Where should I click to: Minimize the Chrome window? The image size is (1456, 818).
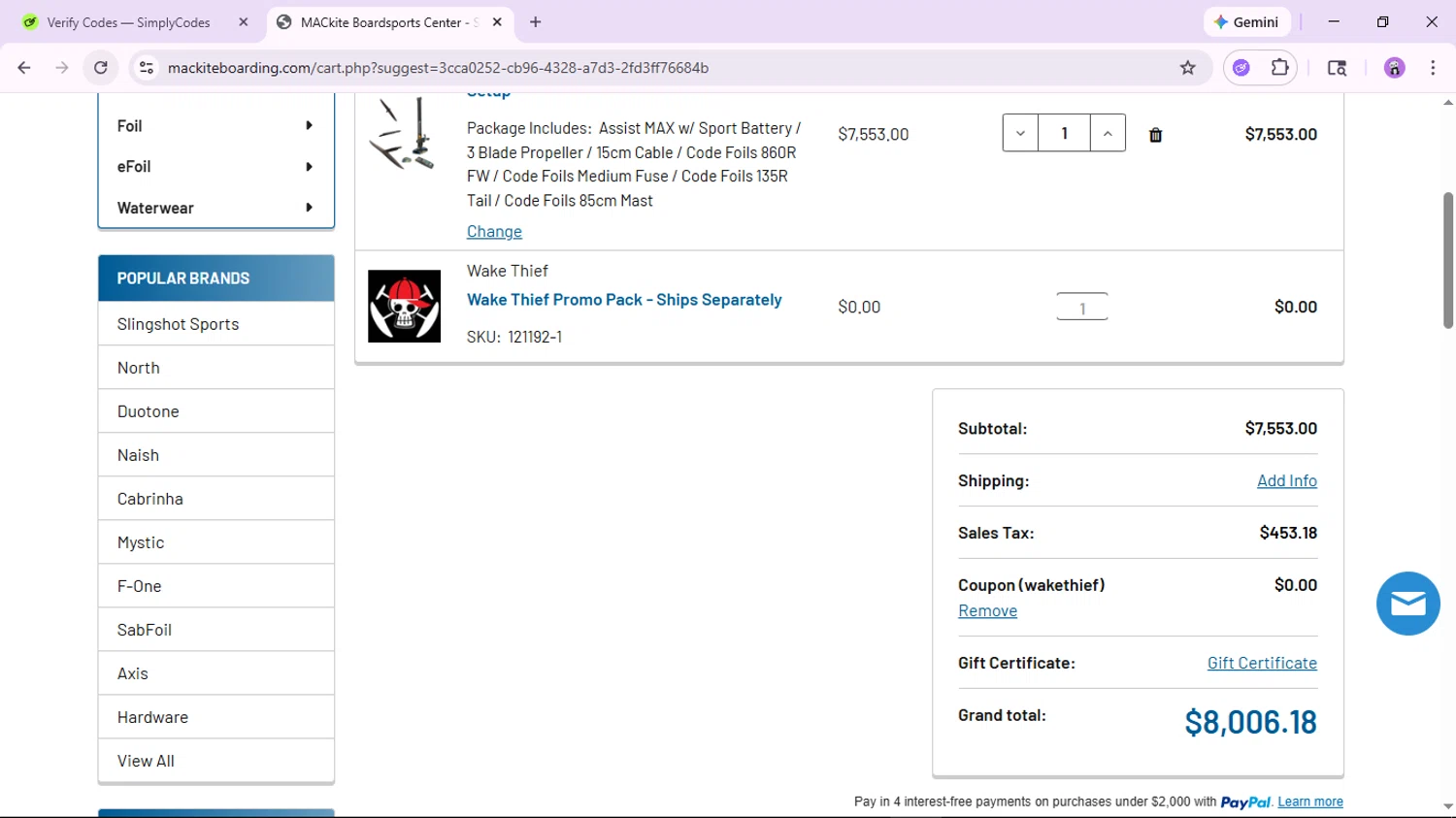[1334, 21]
